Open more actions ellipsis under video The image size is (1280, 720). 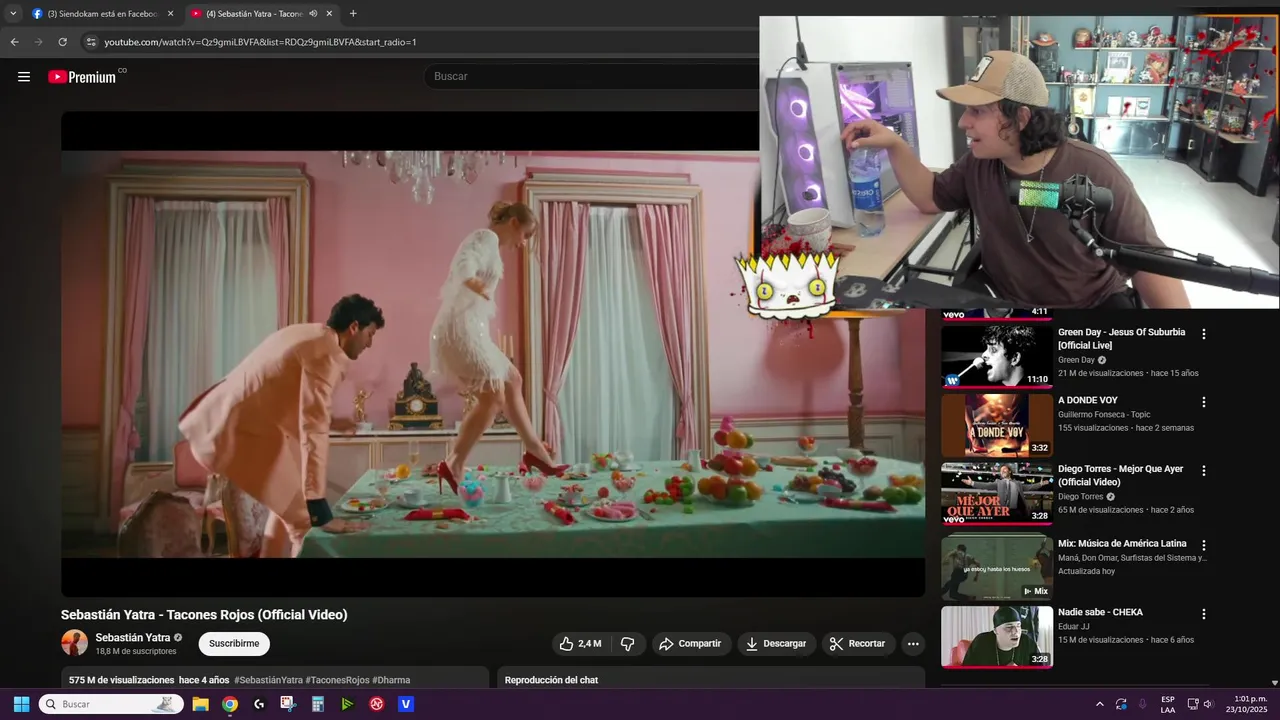[913, 644]
